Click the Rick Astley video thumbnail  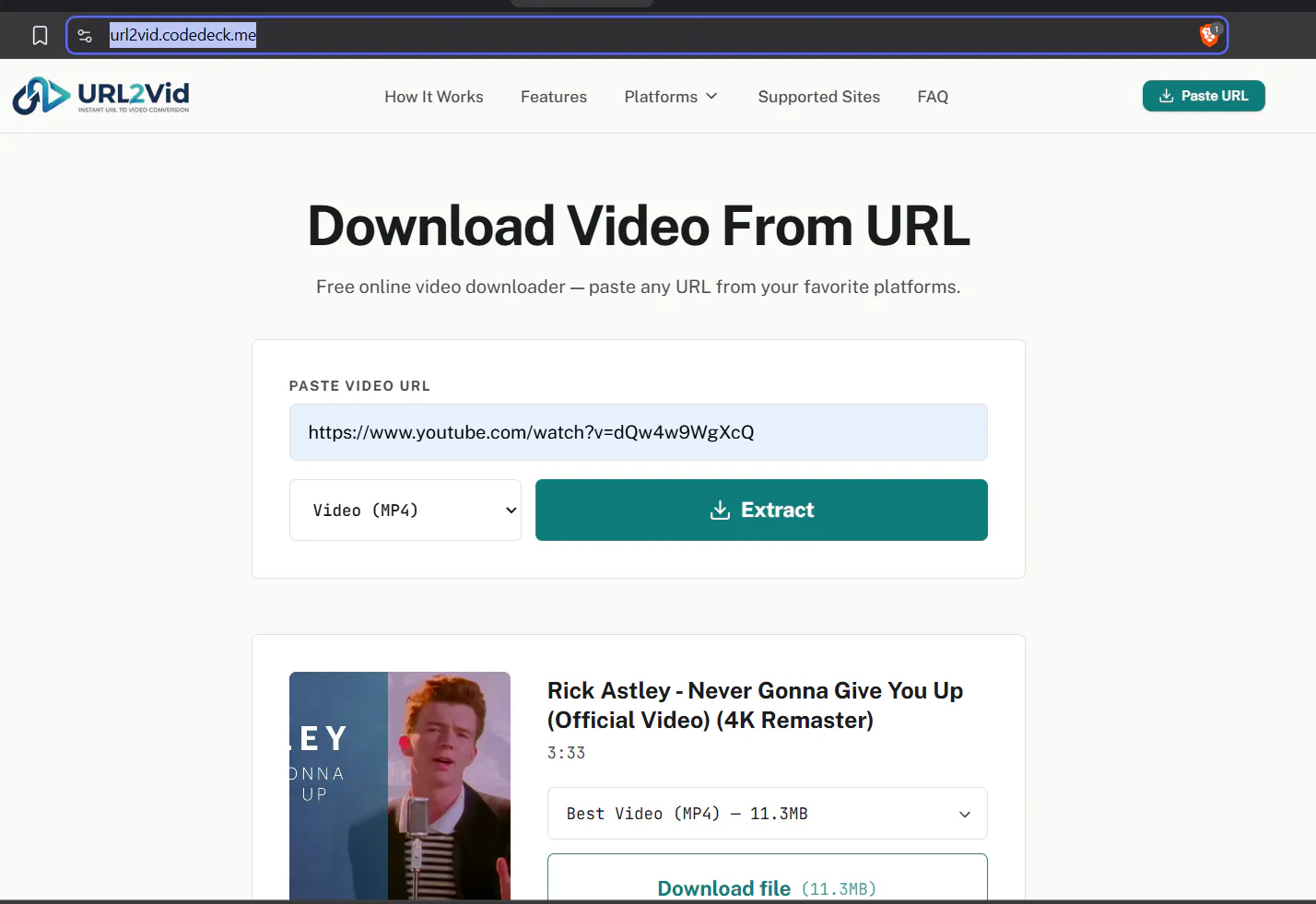pos(400,786)
